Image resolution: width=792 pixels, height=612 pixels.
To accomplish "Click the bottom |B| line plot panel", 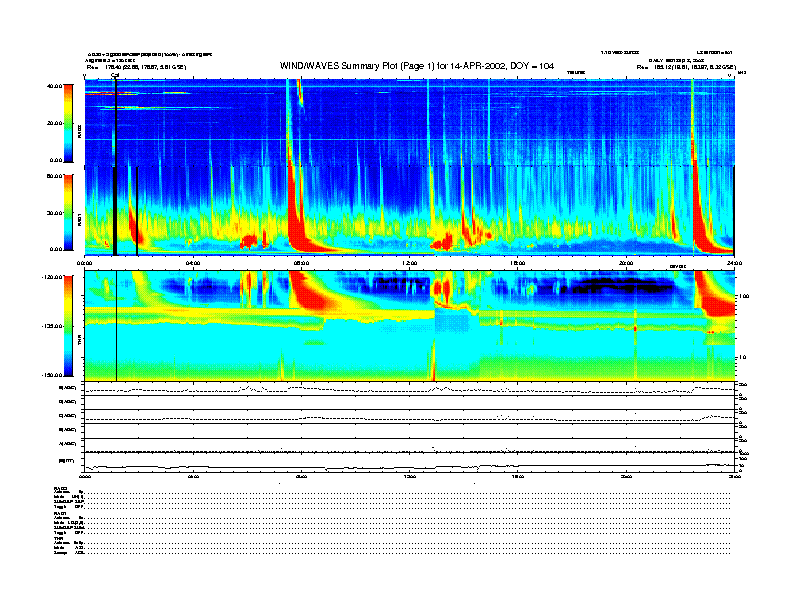I will (410, 463).
